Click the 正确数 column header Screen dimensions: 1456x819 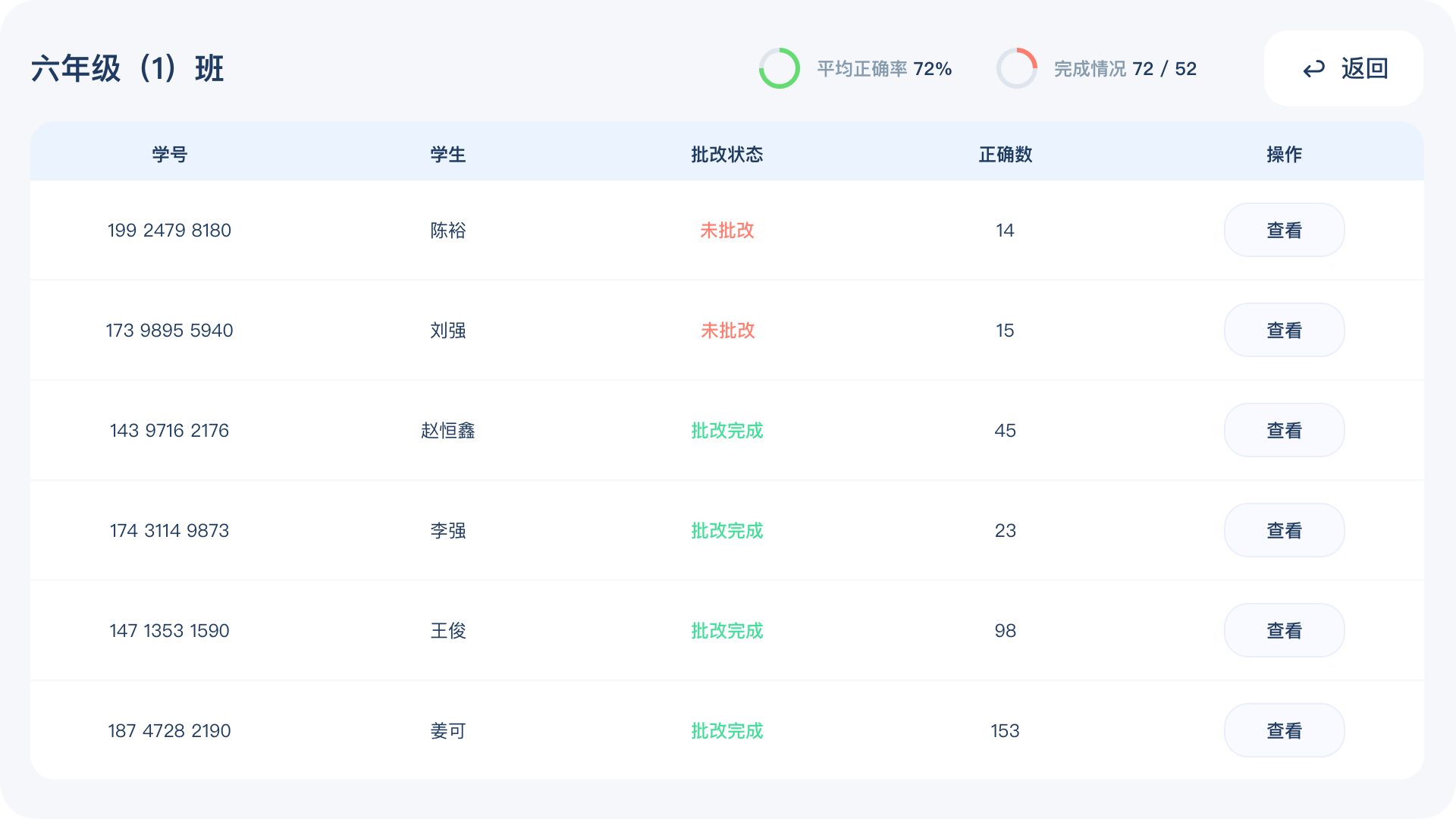pos(1005,155)
